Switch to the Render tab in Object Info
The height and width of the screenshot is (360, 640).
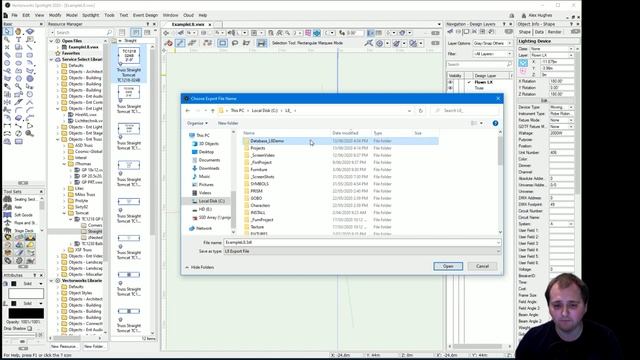(554, 32)
